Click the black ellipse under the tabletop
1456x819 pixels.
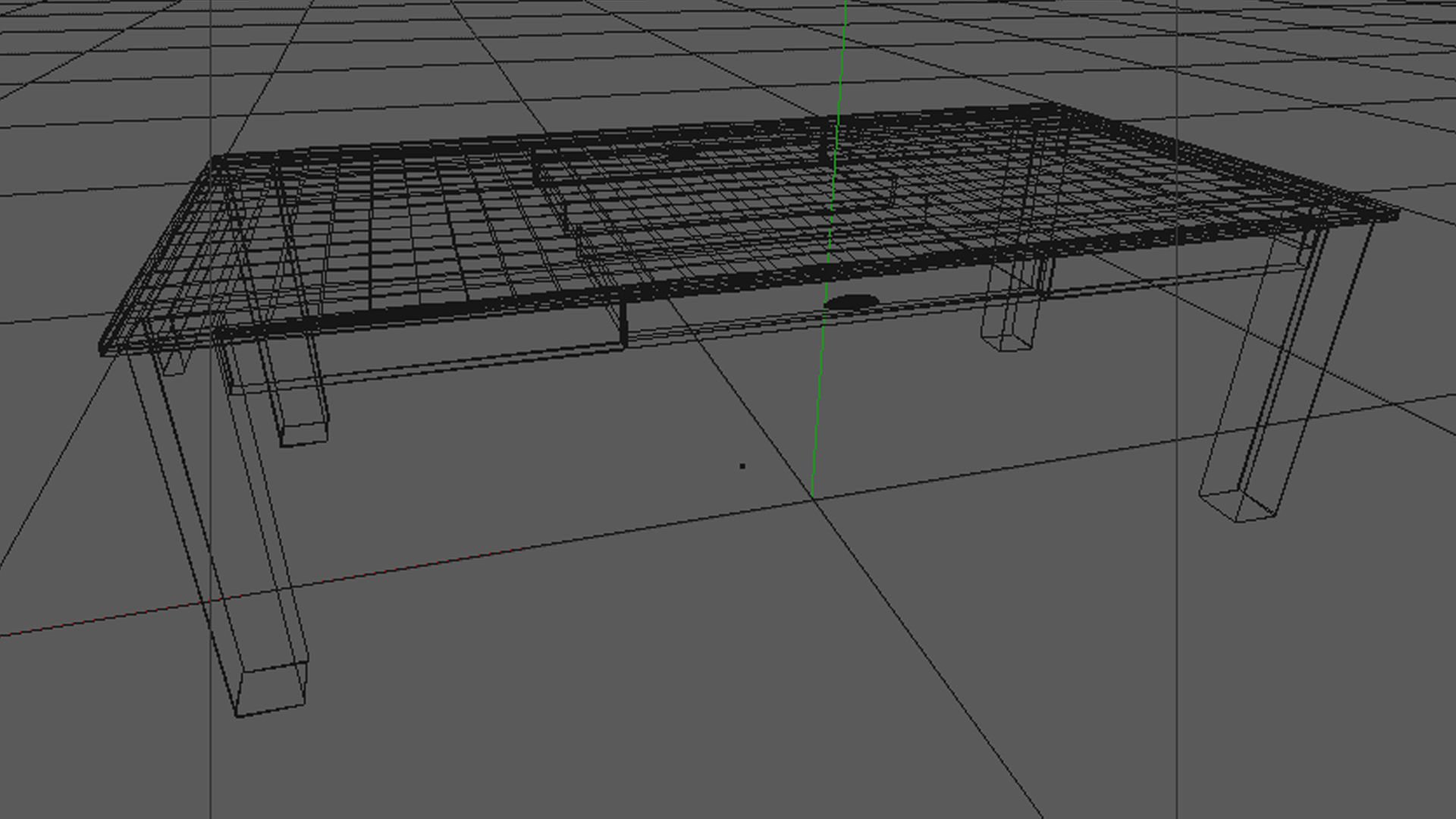(x=851, y=302)
